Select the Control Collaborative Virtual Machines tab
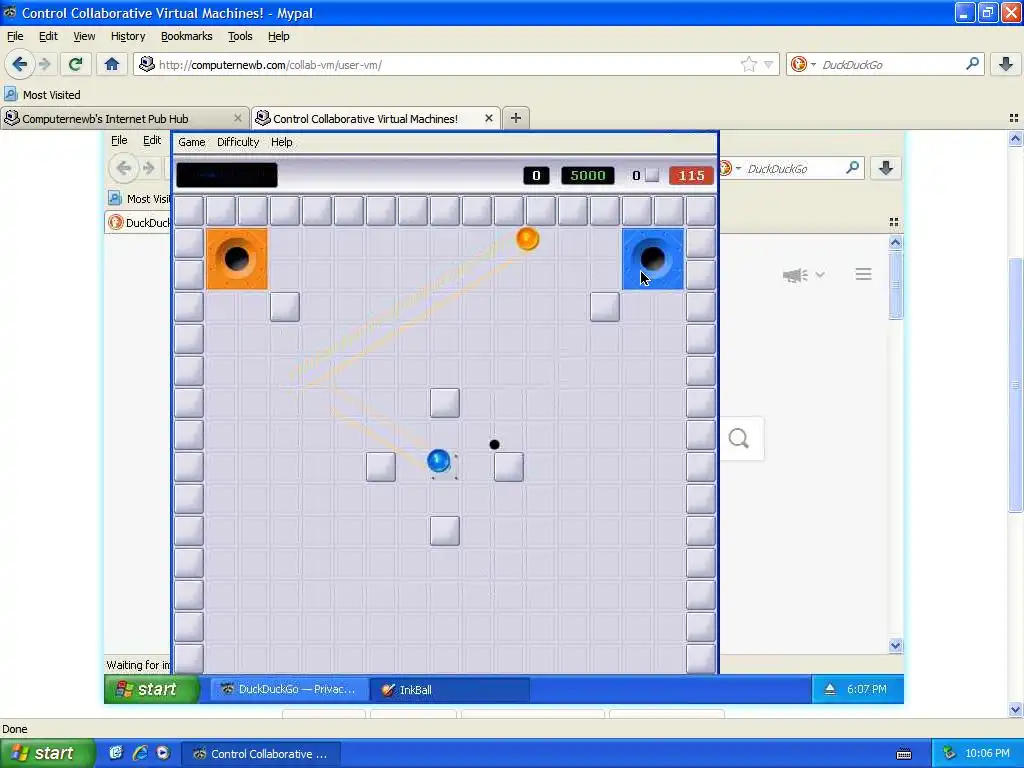 click(376, 118)
